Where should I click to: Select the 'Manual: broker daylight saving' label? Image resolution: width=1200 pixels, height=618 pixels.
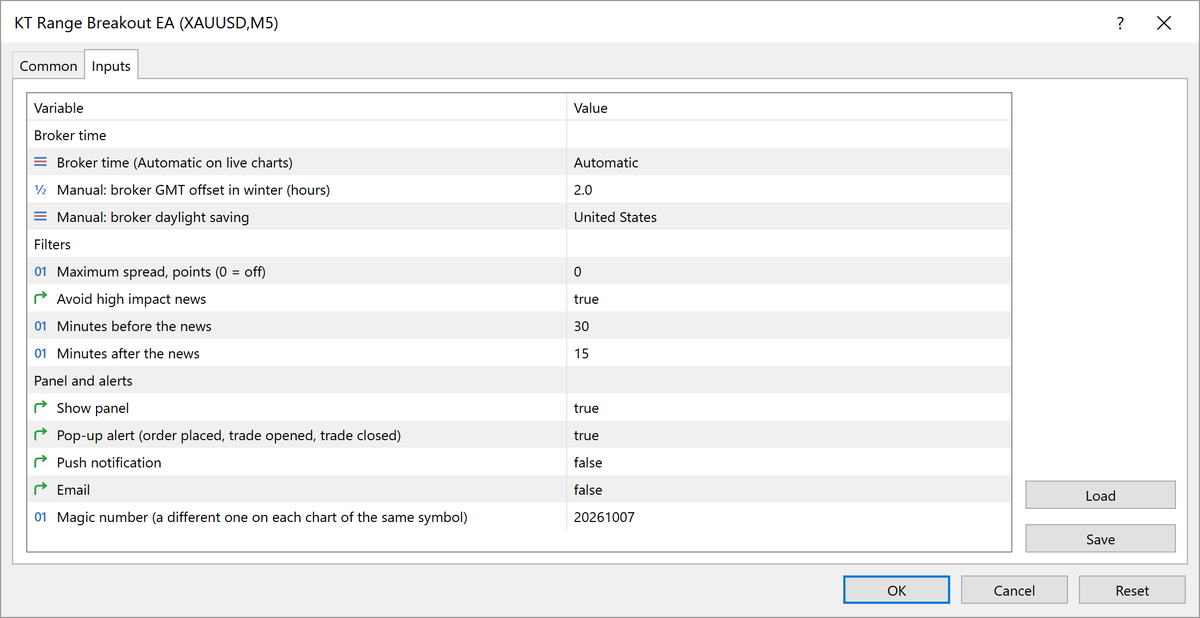click(x=153, y=217)
